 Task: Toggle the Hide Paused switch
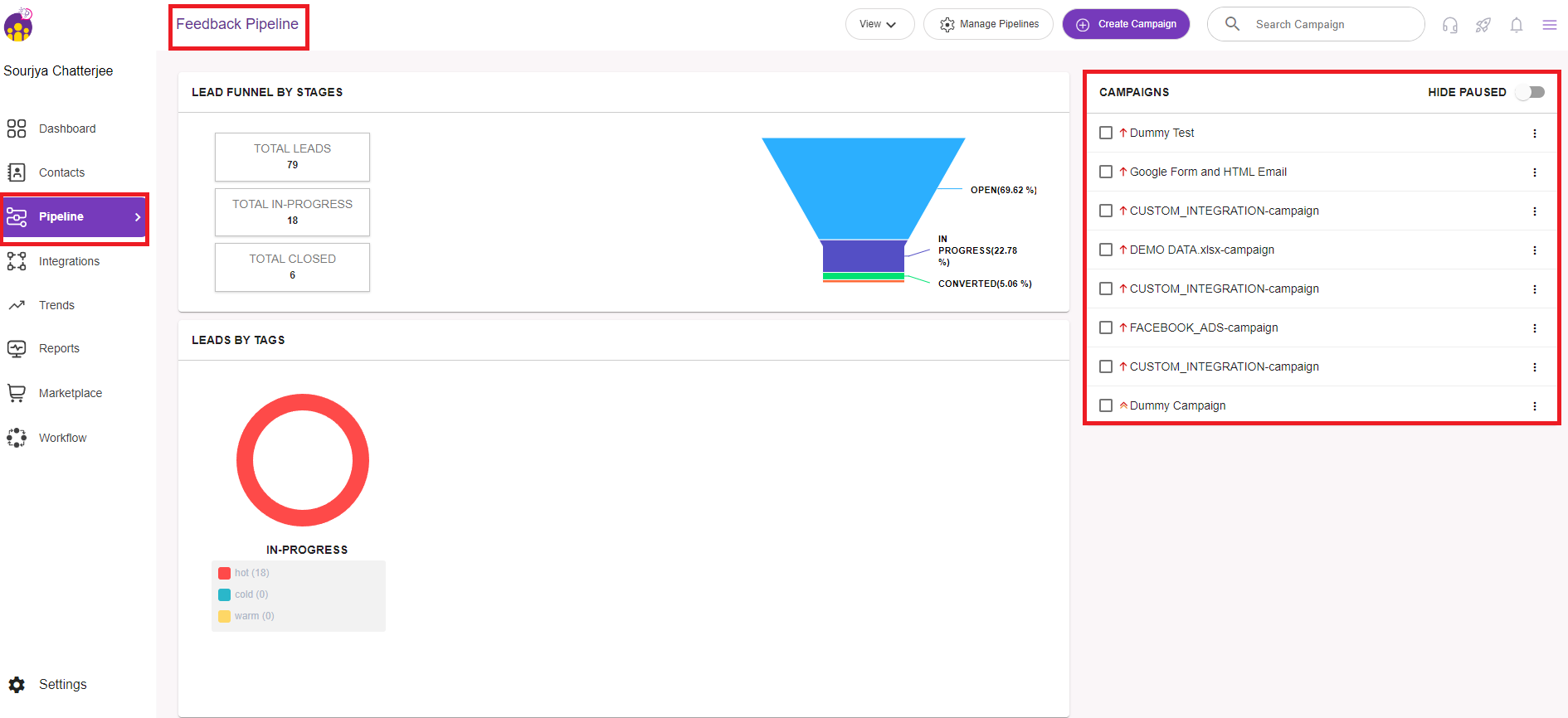[1530, 92]
